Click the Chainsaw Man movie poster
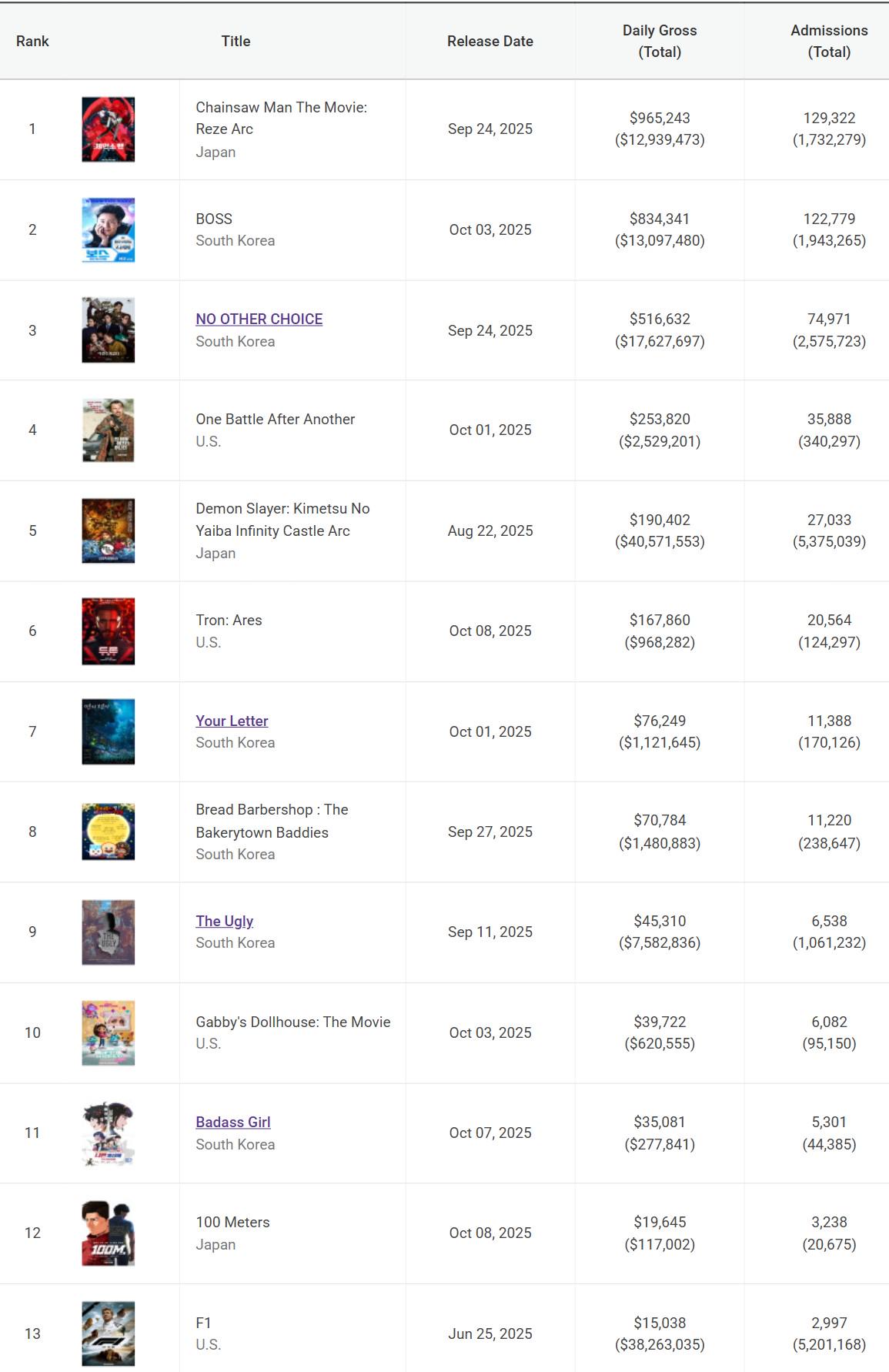This screenshot has width=889, height=1372. (x=109, y=129)
